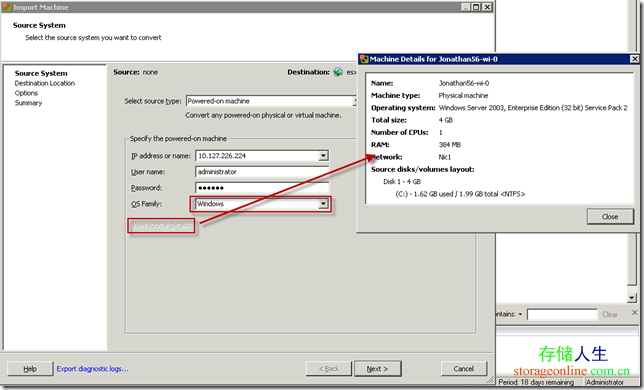This screenshot has height=390, width=644.
Task: Click the Disk 1 - 4 GB entry
Action: 402,181
